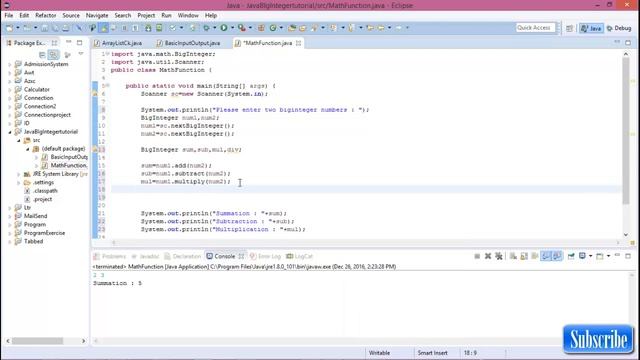
Task: Open the Display Selected Console dropdown
Action: (x=590, y=256)
